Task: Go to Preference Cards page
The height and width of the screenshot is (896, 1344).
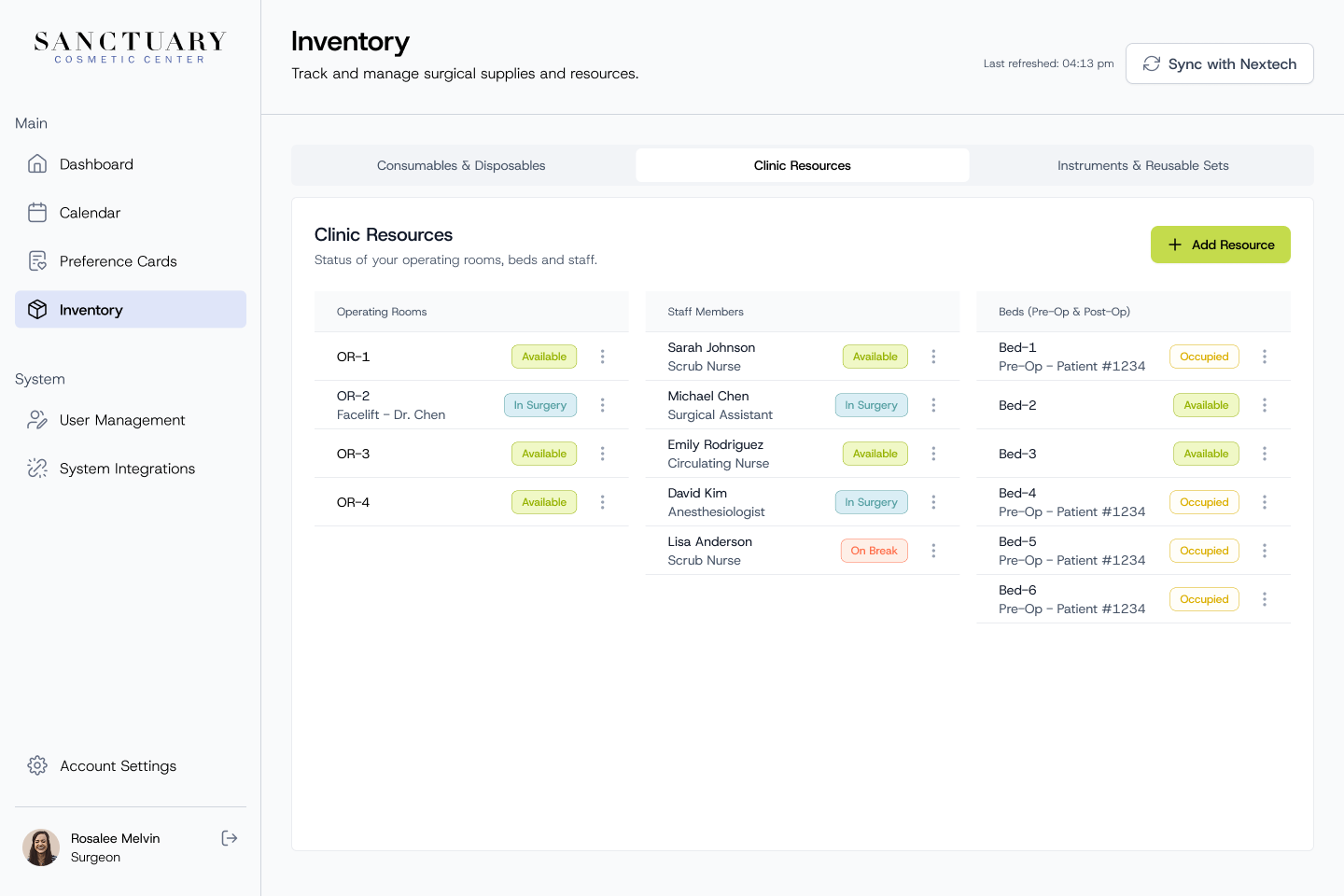Action: tap(131, 261)
